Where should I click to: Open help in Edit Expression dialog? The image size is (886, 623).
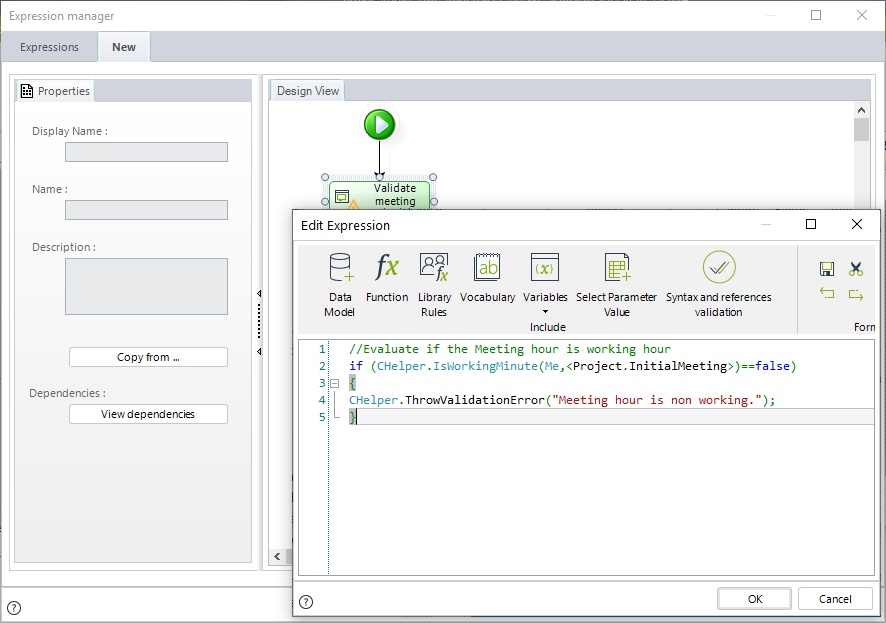tap(306, 602)
